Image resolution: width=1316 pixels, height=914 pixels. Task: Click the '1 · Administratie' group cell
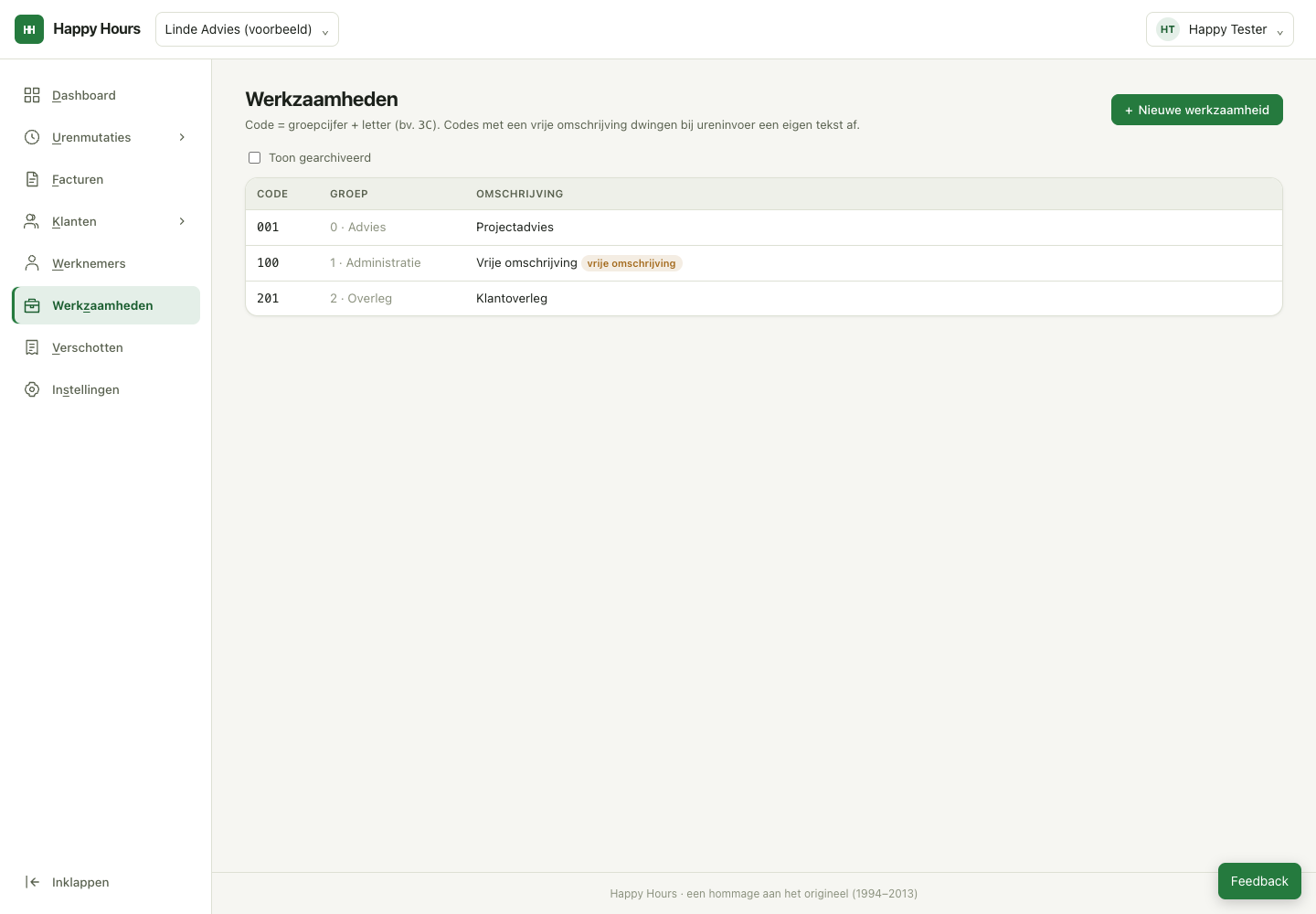(376, 263)
